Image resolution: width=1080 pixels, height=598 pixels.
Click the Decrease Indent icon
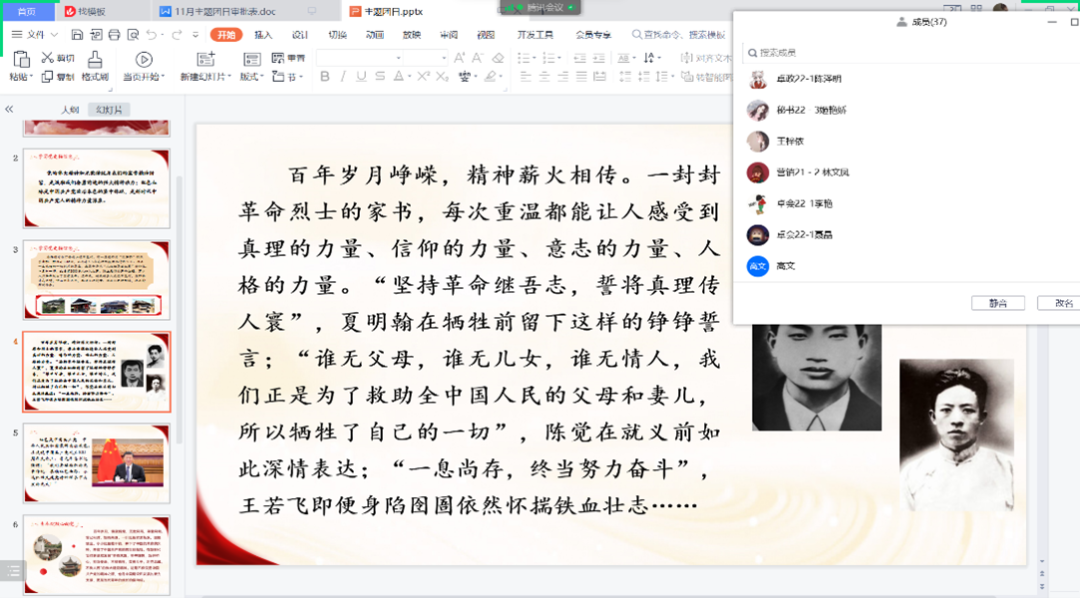pos(580,58)
